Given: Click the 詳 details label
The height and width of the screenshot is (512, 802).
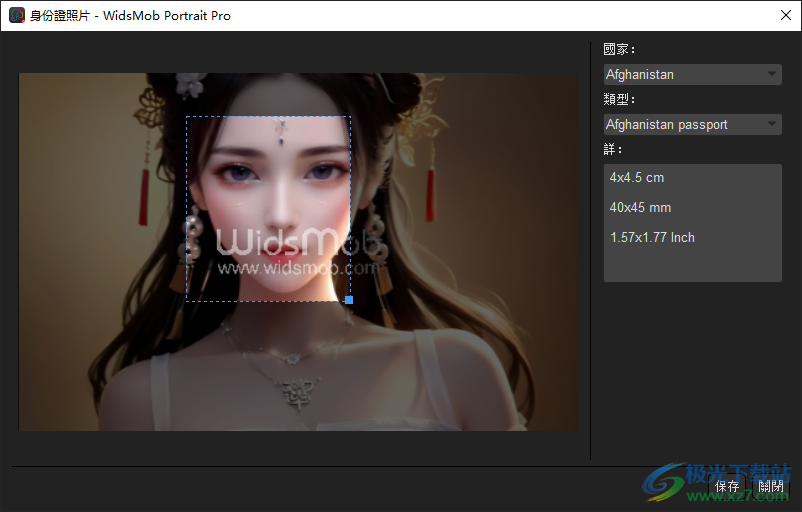Looking at the screenshot, I should [x=612, y=149].
